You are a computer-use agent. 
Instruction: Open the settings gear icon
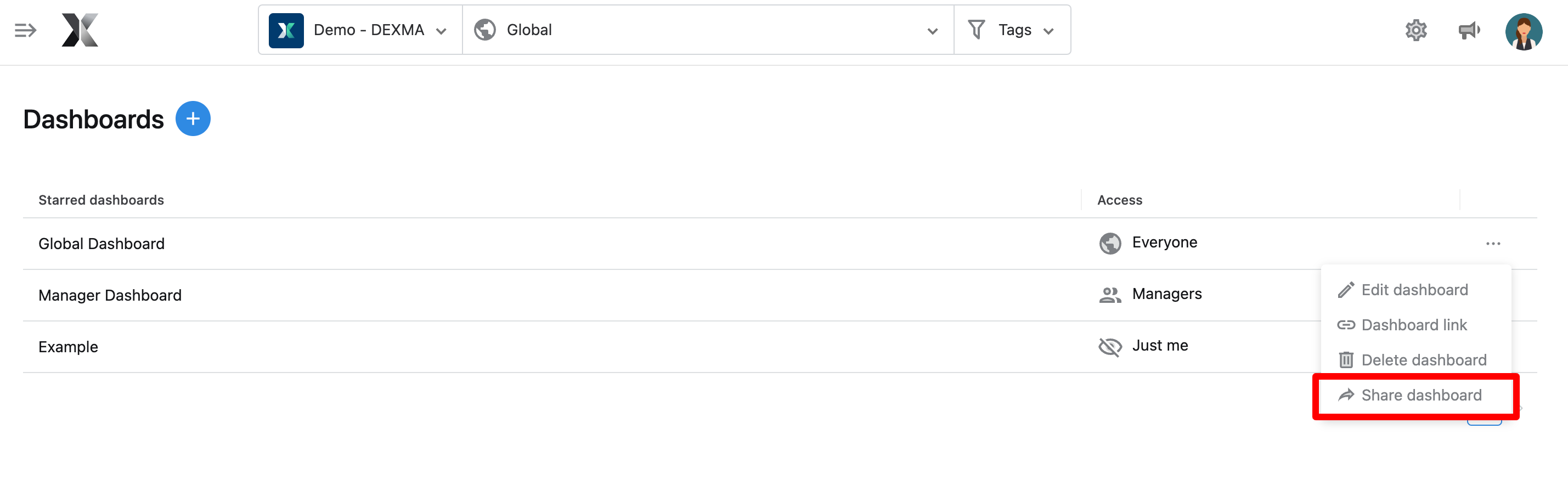tap(1416, 30)
